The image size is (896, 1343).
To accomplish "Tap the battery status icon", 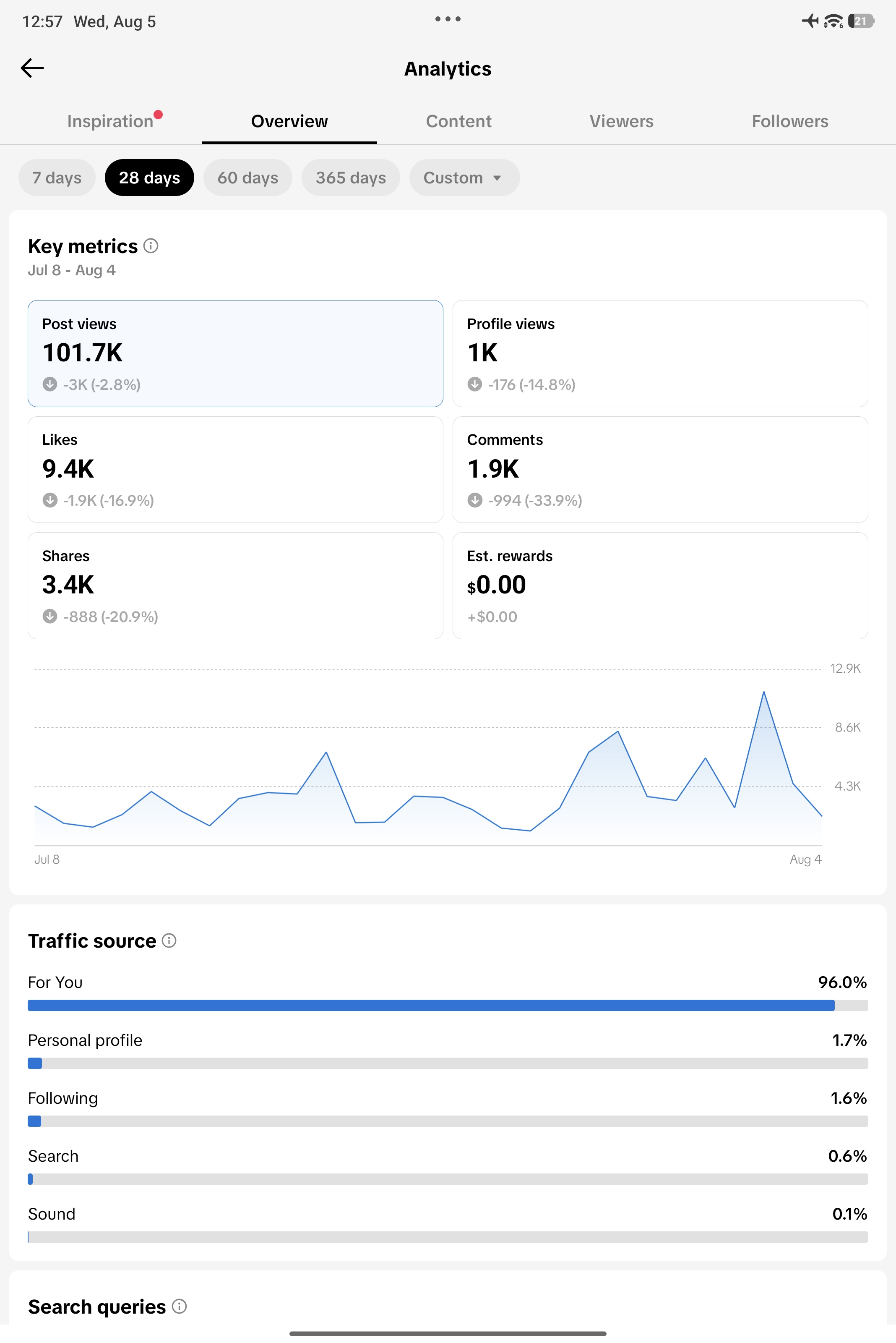I will point(861,21).
